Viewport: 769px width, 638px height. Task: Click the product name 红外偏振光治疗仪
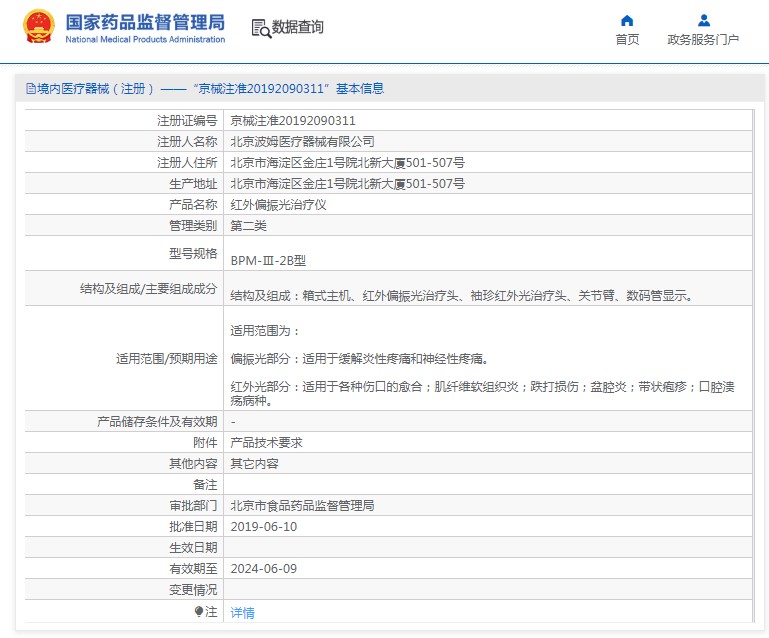[279, 204]
